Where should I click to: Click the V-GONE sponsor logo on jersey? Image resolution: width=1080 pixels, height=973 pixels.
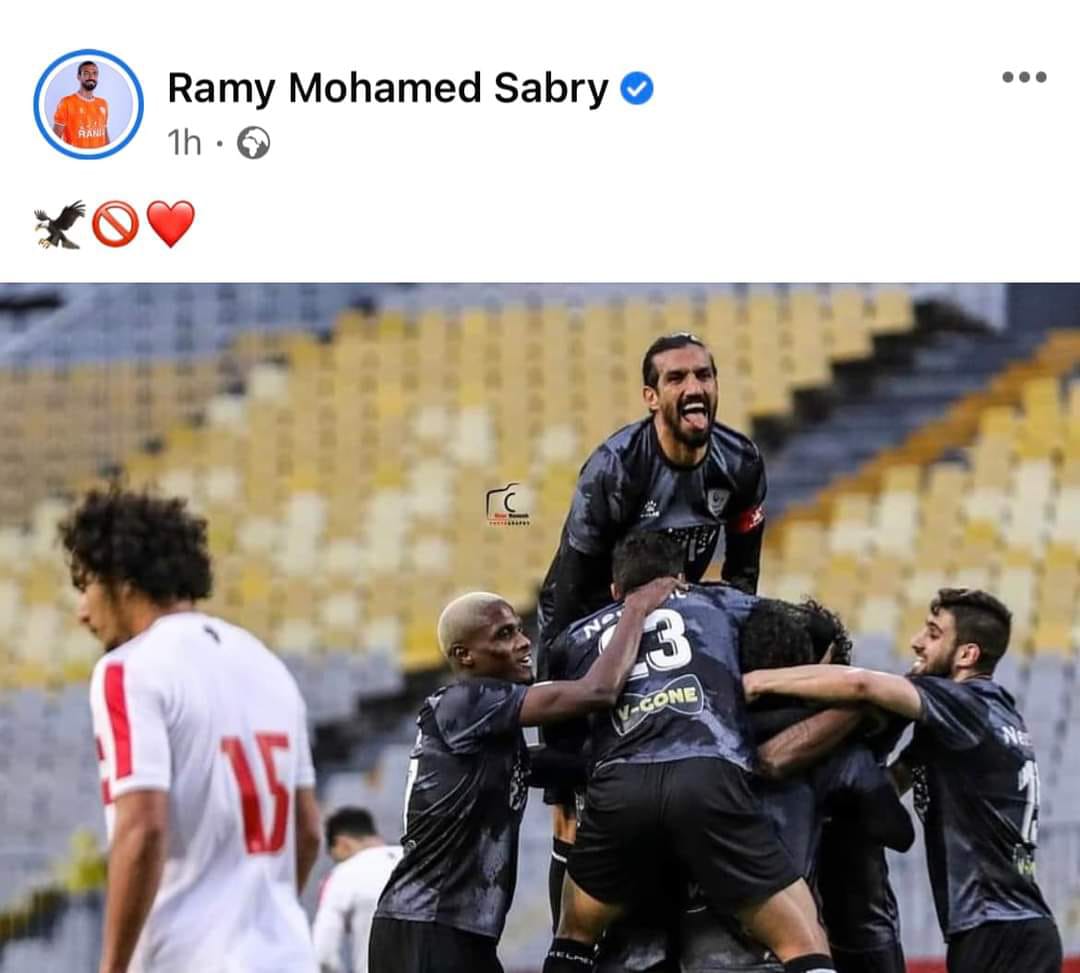[659, 703]
